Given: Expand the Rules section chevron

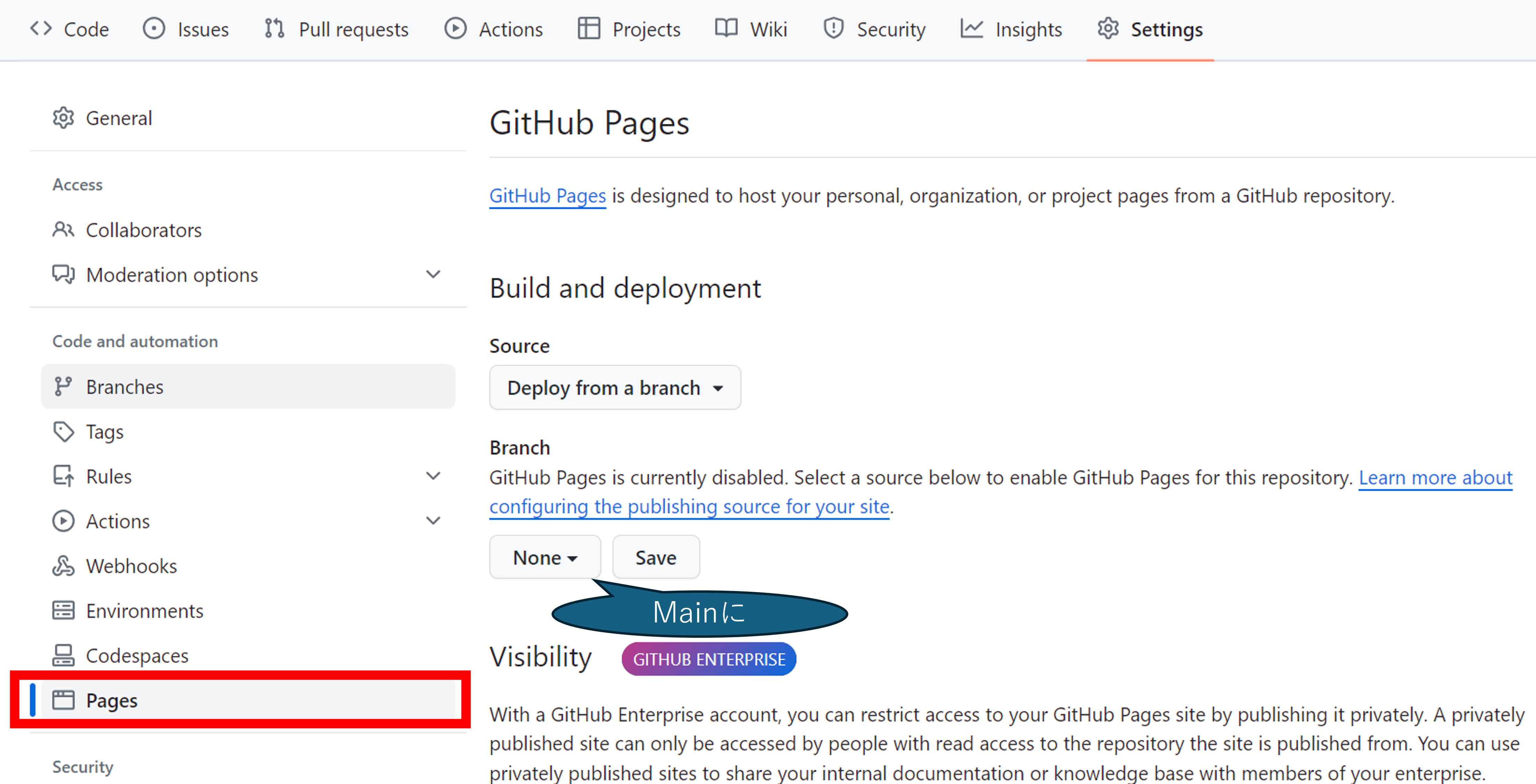Looking at the screenshot, I should click(433, 476).
